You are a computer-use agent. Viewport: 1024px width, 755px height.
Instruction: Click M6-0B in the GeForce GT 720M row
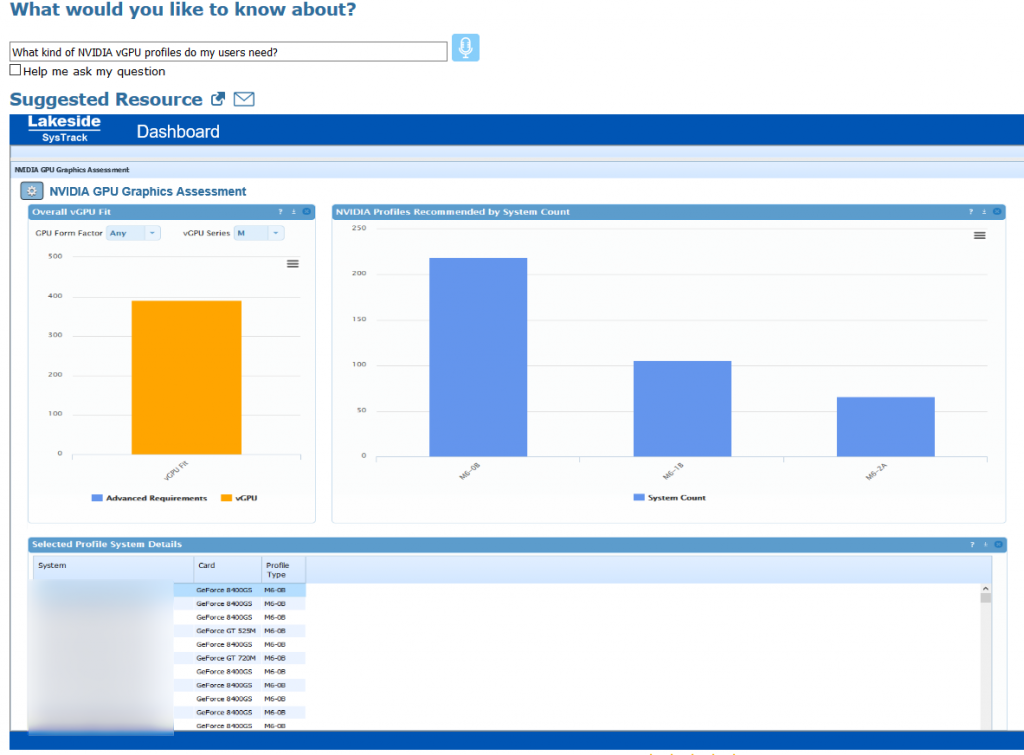[x=275, y=658]
